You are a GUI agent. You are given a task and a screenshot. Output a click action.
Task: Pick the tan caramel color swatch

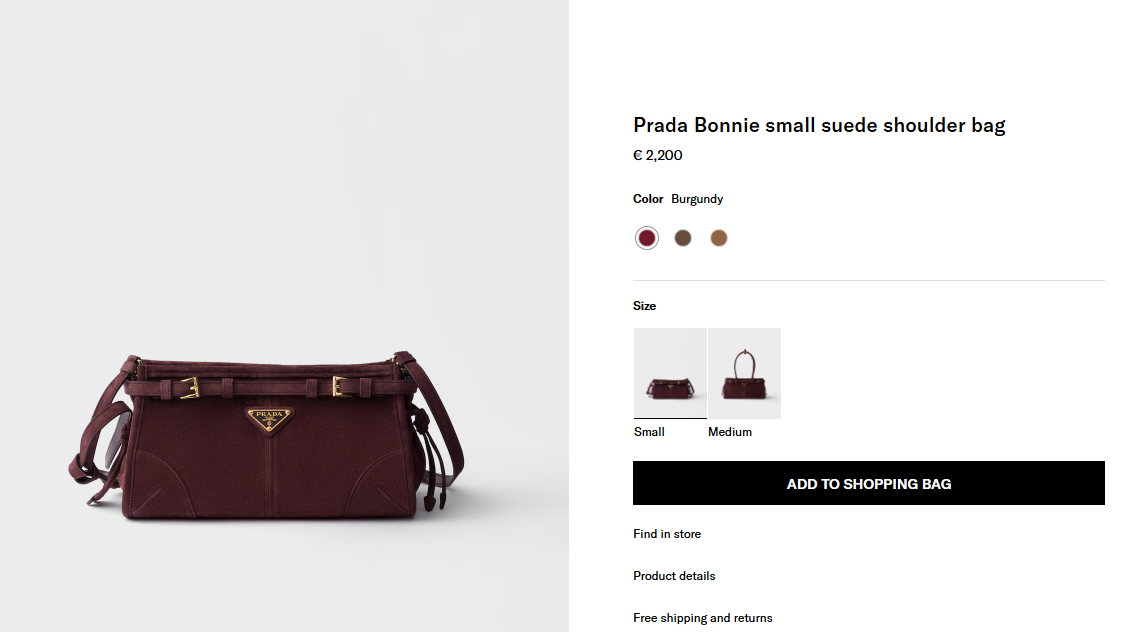[719, 238]
